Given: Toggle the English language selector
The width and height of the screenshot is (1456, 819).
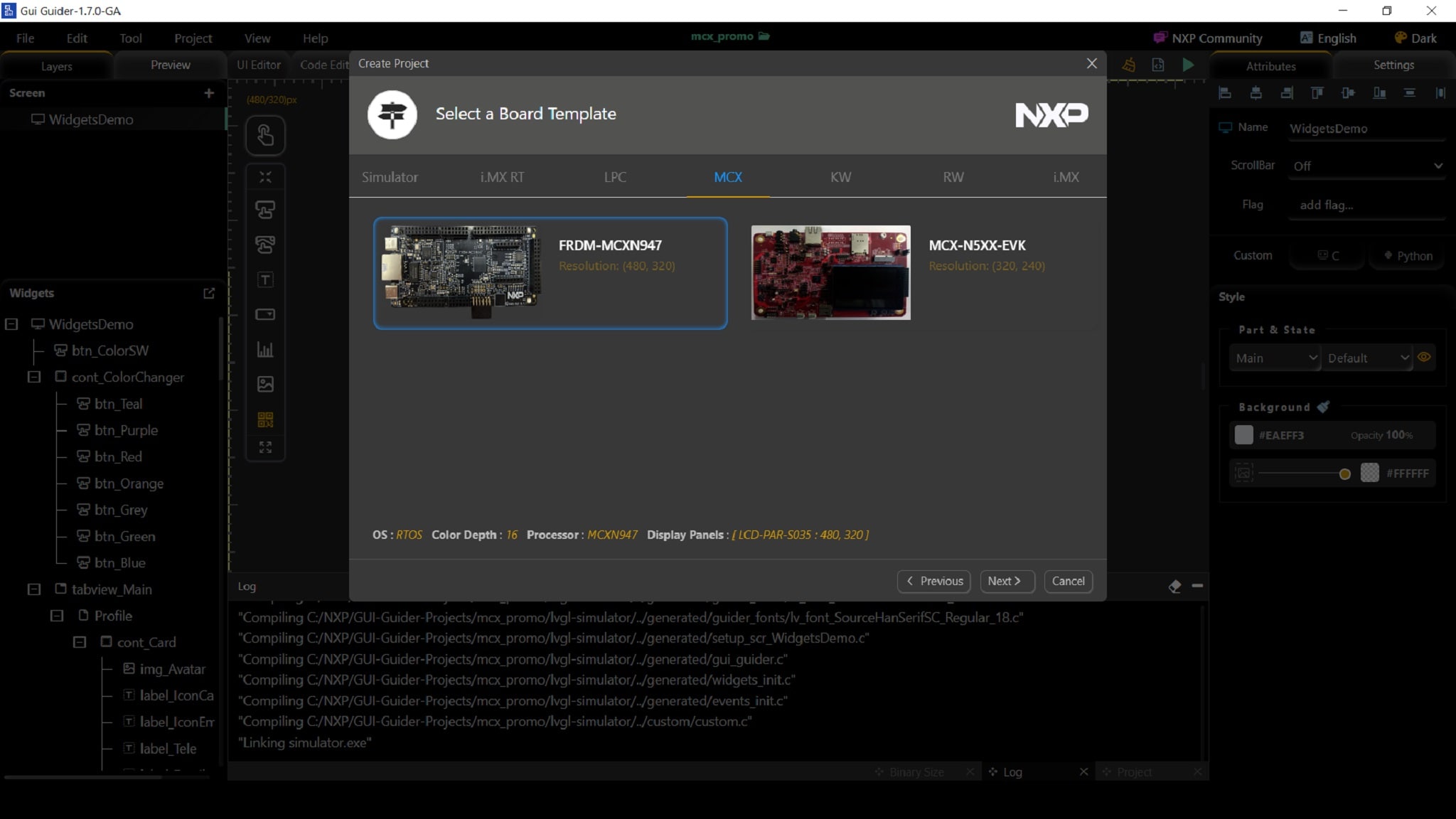Looking at the screenshot, I should 1328,38.
